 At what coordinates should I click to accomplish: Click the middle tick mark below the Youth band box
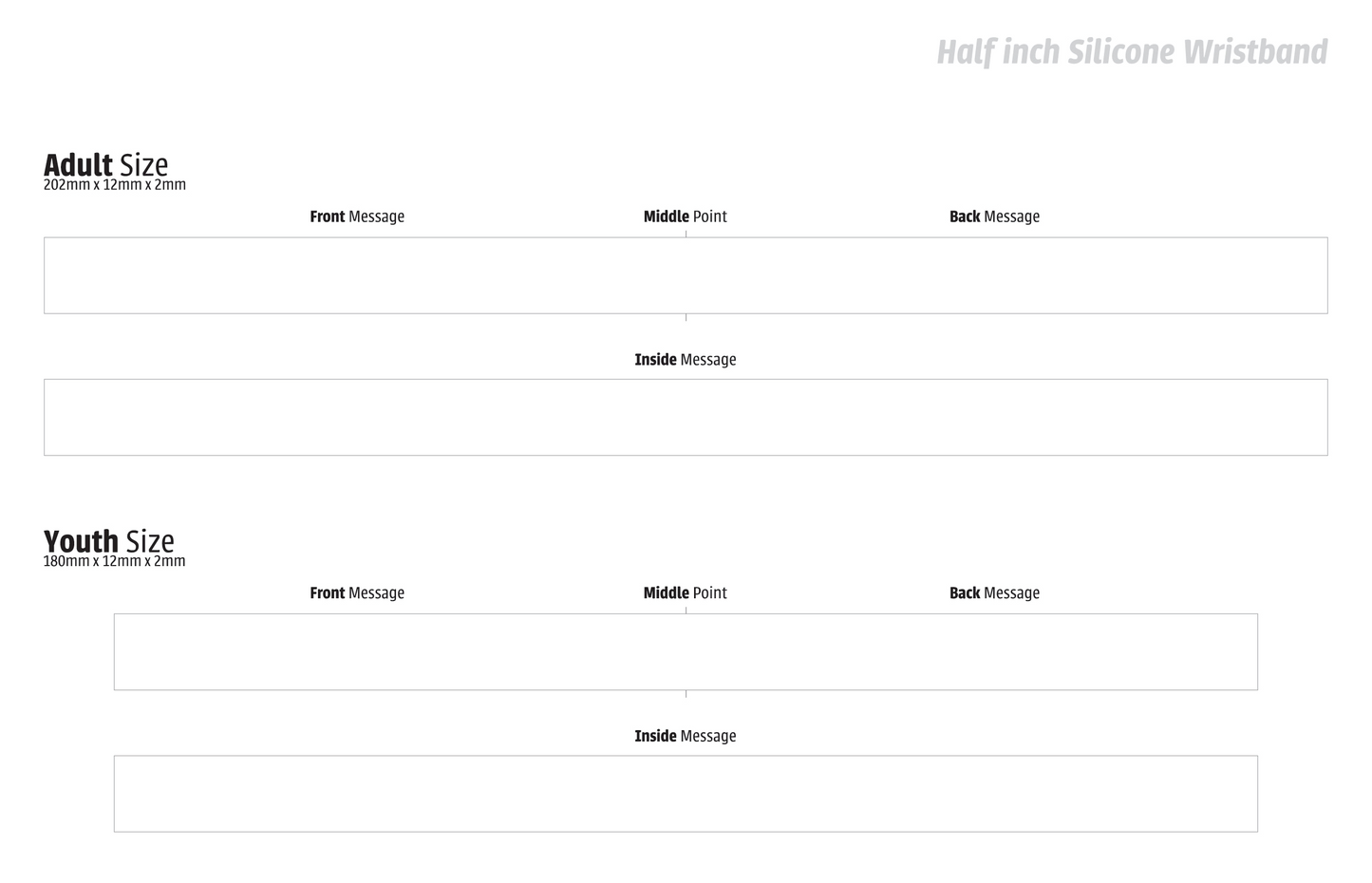click(x=686, y=694)
